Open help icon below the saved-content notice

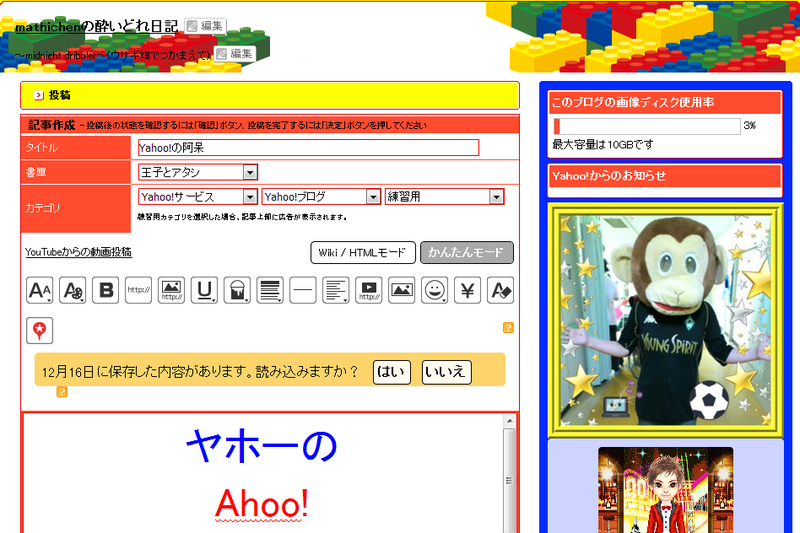[x=62, y=392]
